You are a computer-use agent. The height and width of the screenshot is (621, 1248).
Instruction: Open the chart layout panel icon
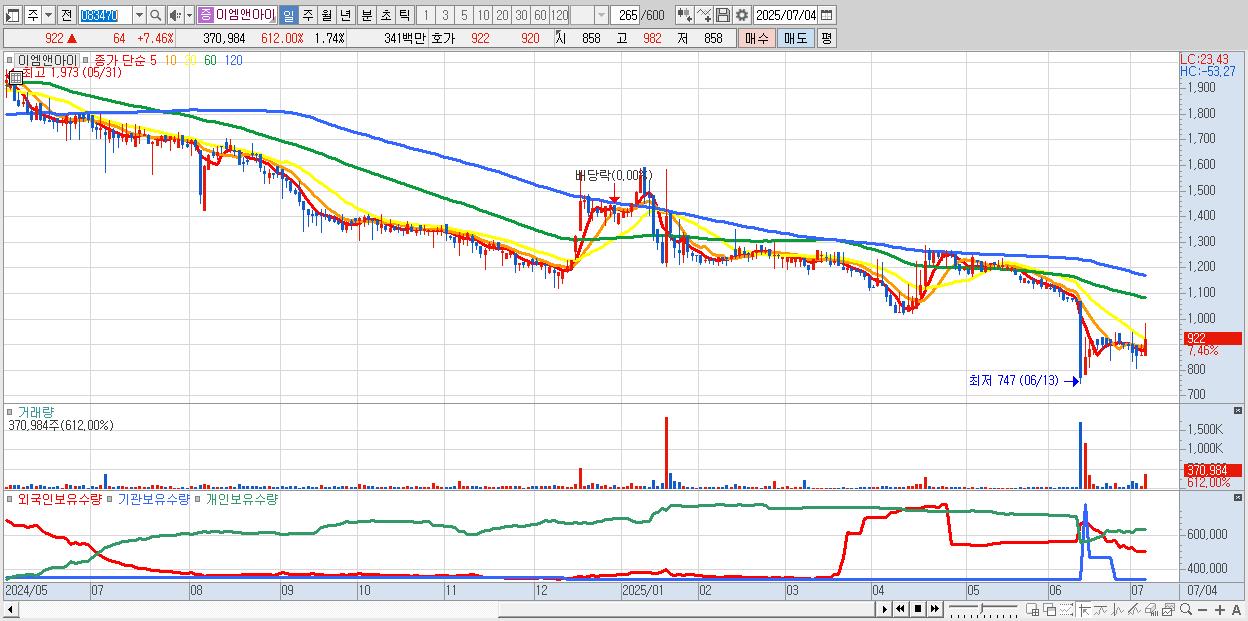(x=12, y=15)
